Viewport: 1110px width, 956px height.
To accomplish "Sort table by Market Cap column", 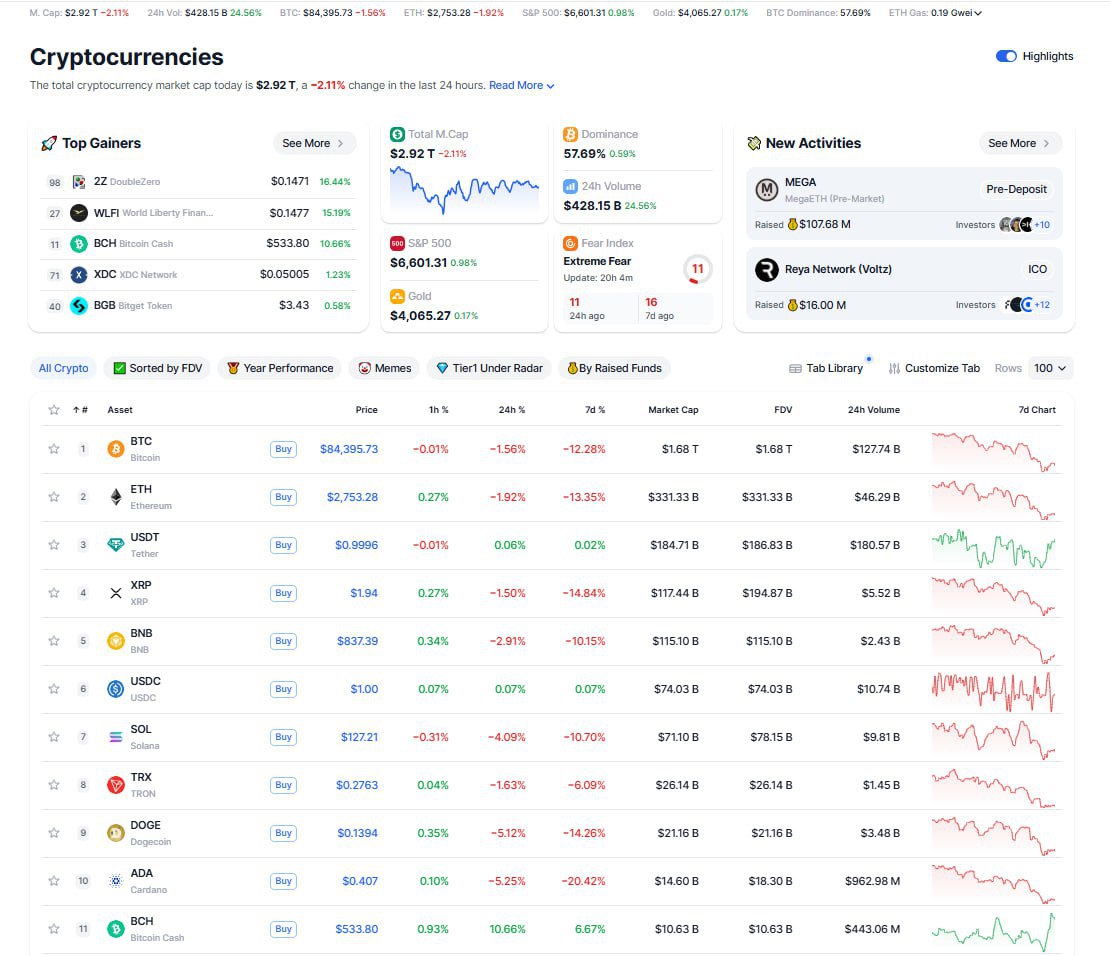I will point(673,410).
